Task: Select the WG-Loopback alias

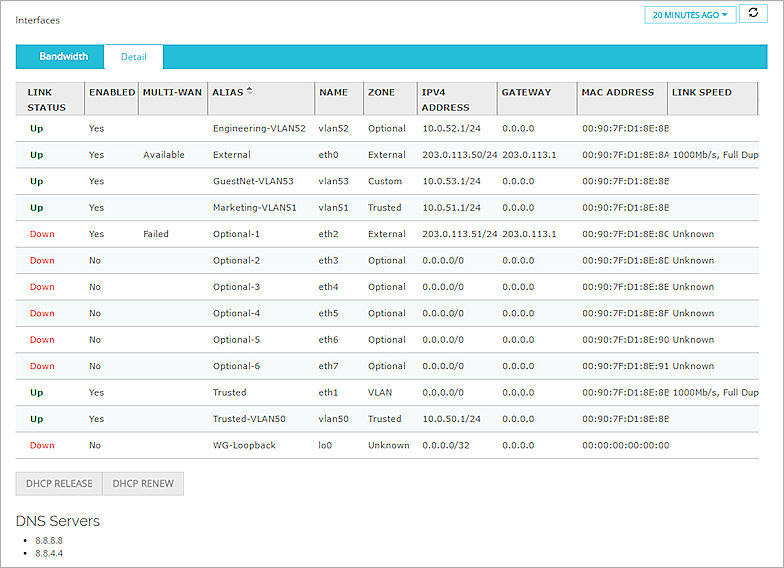Action: click(244, 446)
